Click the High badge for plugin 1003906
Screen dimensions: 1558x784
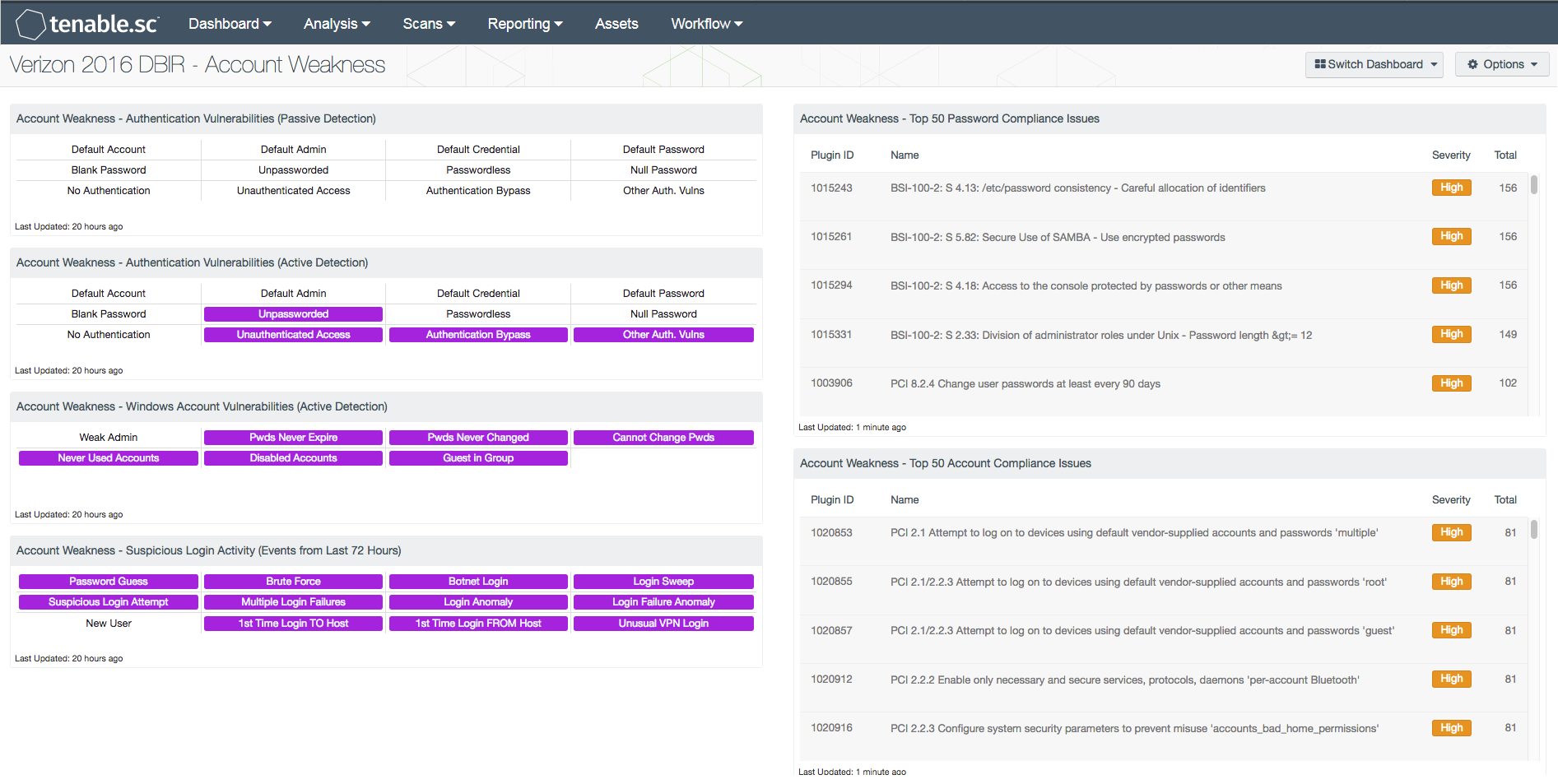(x=1451, y=383)
